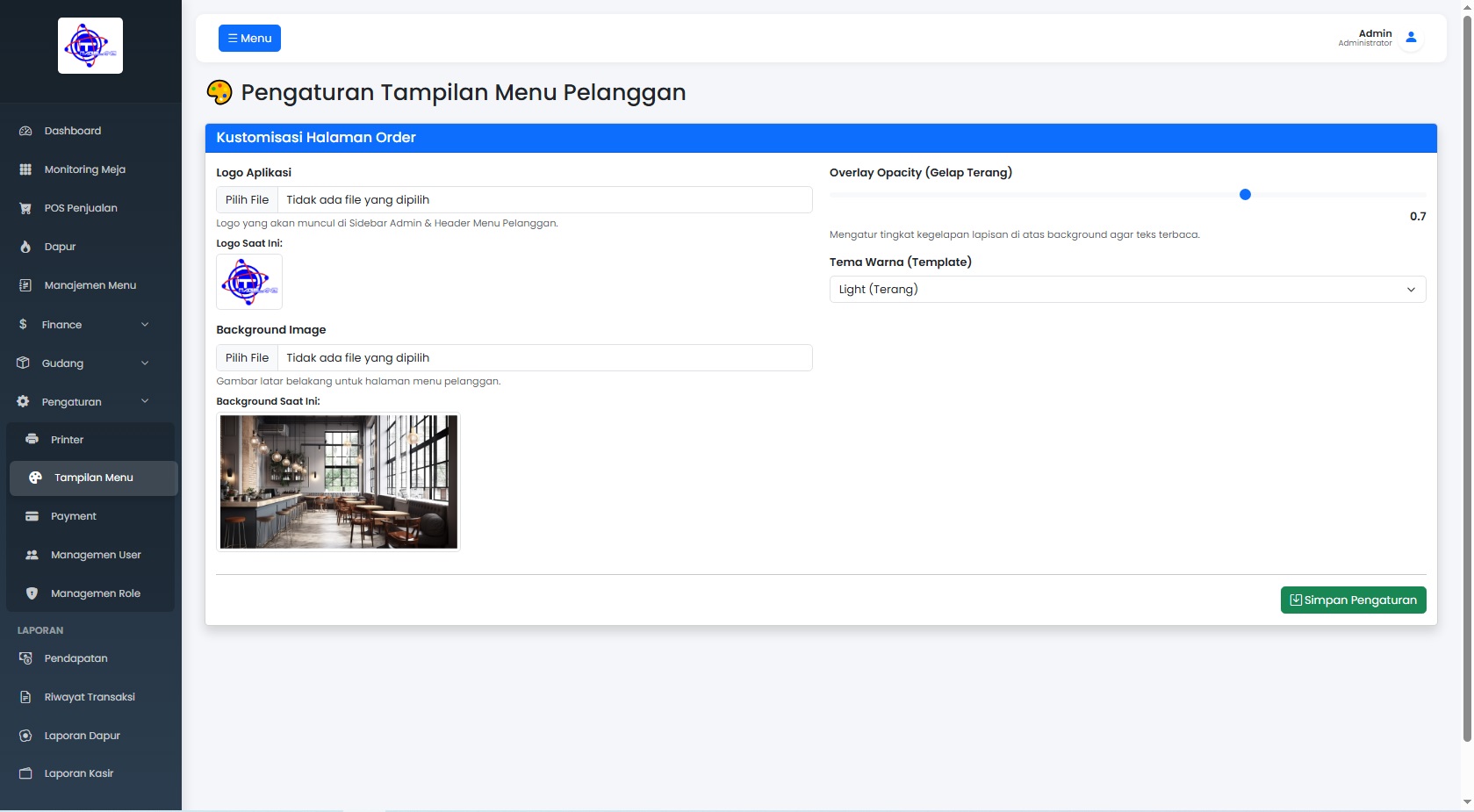Click the Overlay Opacity slider handle

coord(1245,194)
